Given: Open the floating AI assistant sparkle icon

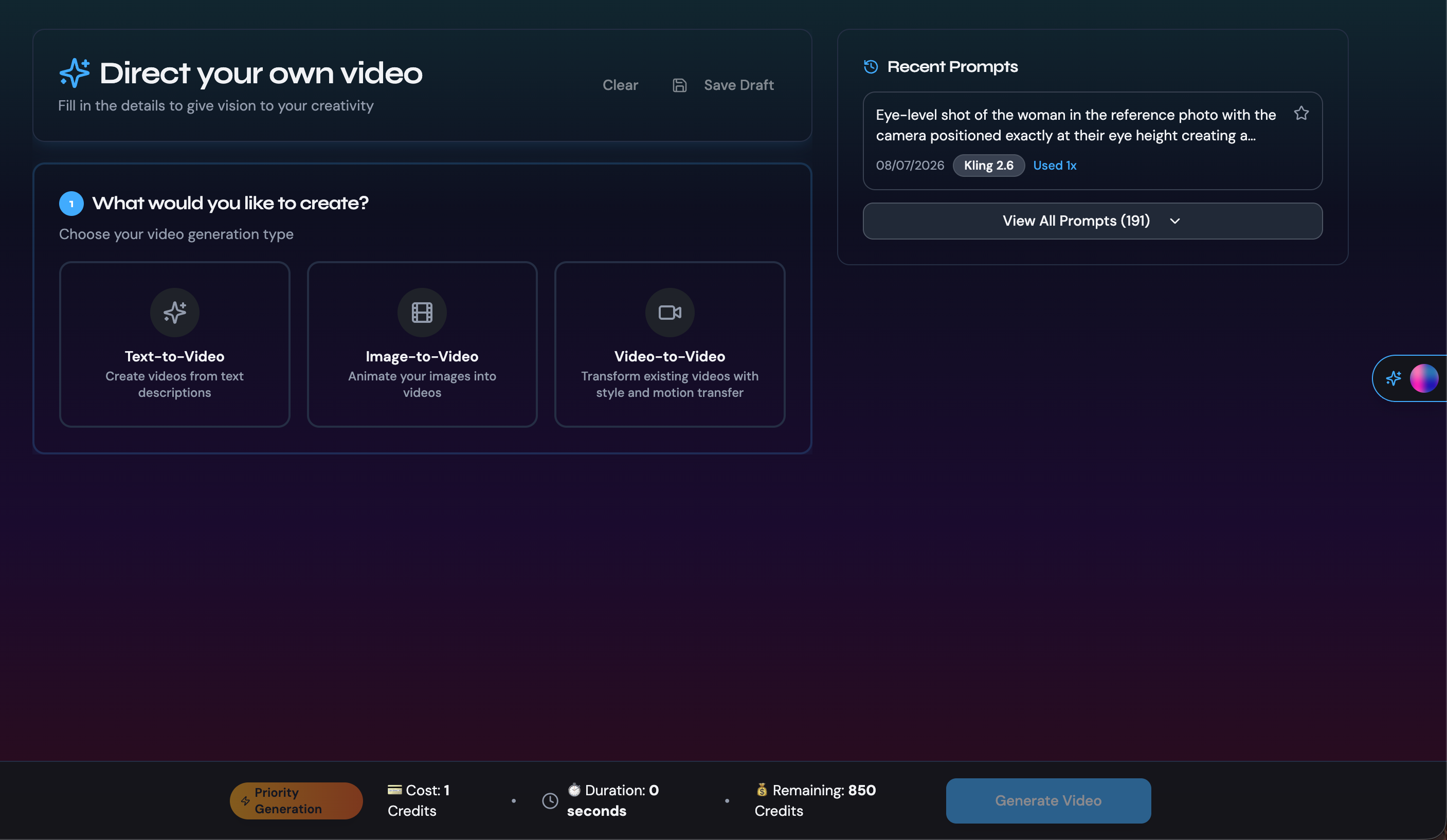Looking at the screenshot, I should click(x=1394, y=378).
